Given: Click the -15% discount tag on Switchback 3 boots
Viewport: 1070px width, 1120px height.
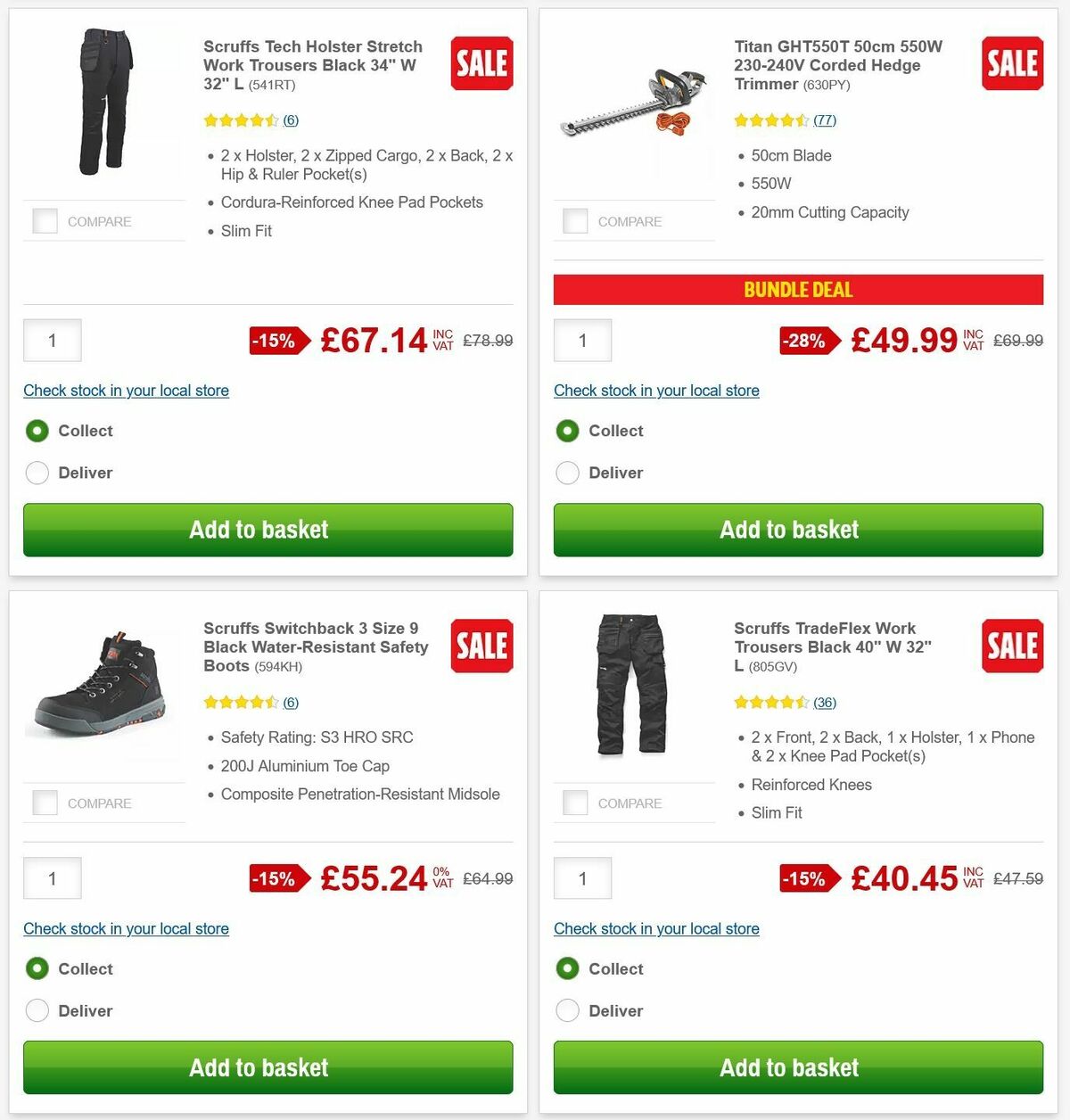Looking at the screenshot, I should pos(276,878).
